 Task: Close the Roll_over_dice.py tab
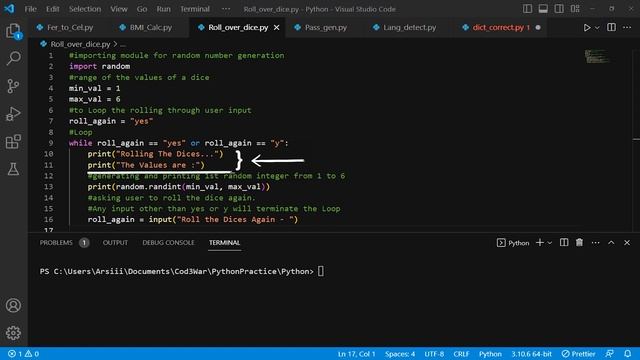(277, 27)
